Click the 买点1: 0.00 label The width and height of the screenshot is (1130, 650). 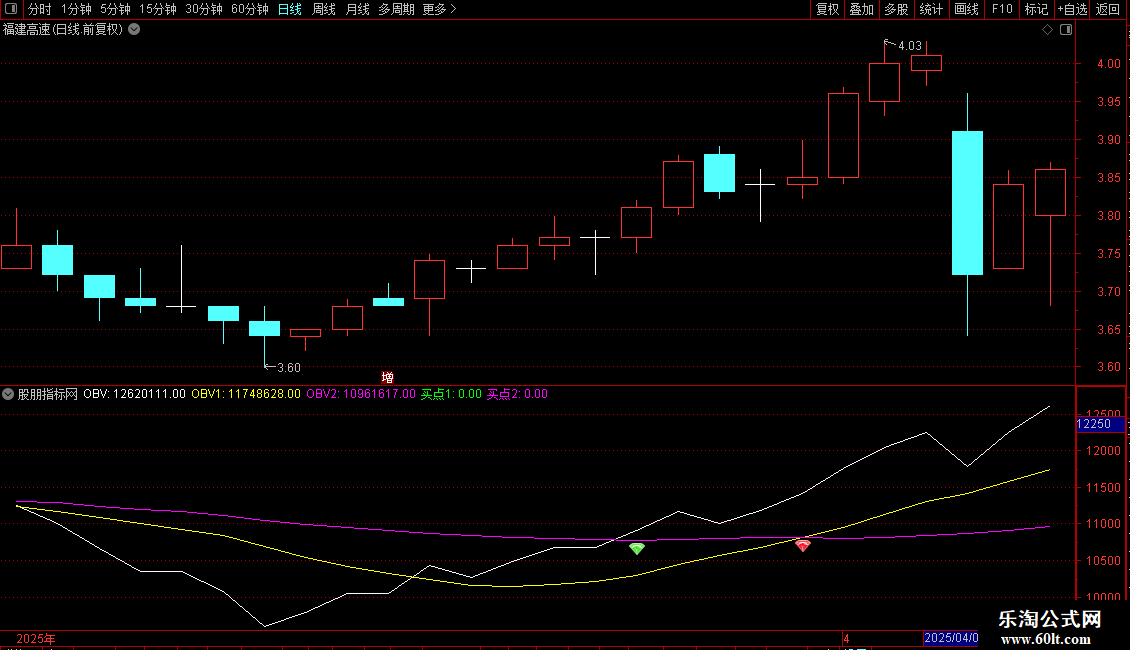pos(451,394)
